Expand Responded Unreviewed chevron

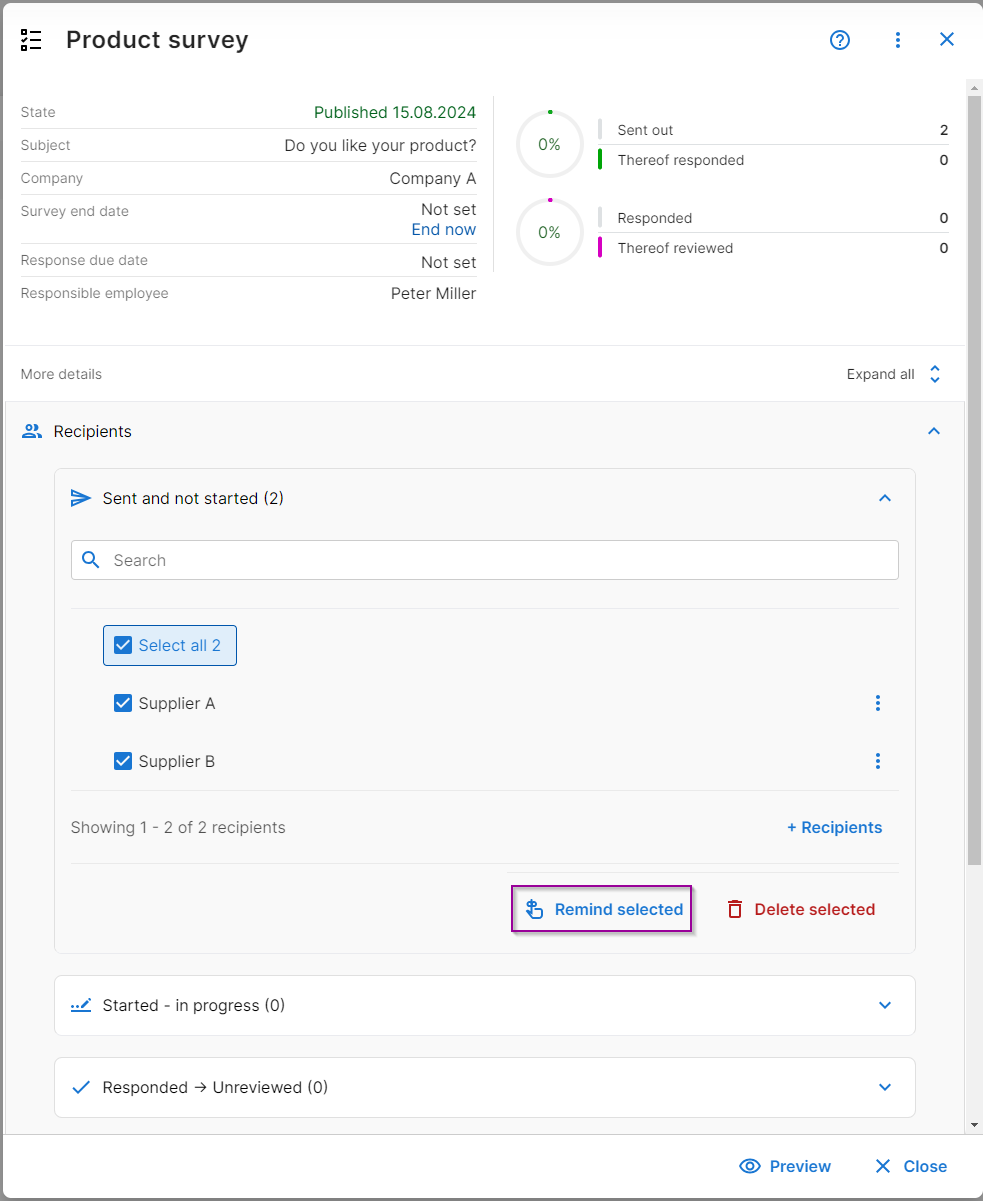885,1087
